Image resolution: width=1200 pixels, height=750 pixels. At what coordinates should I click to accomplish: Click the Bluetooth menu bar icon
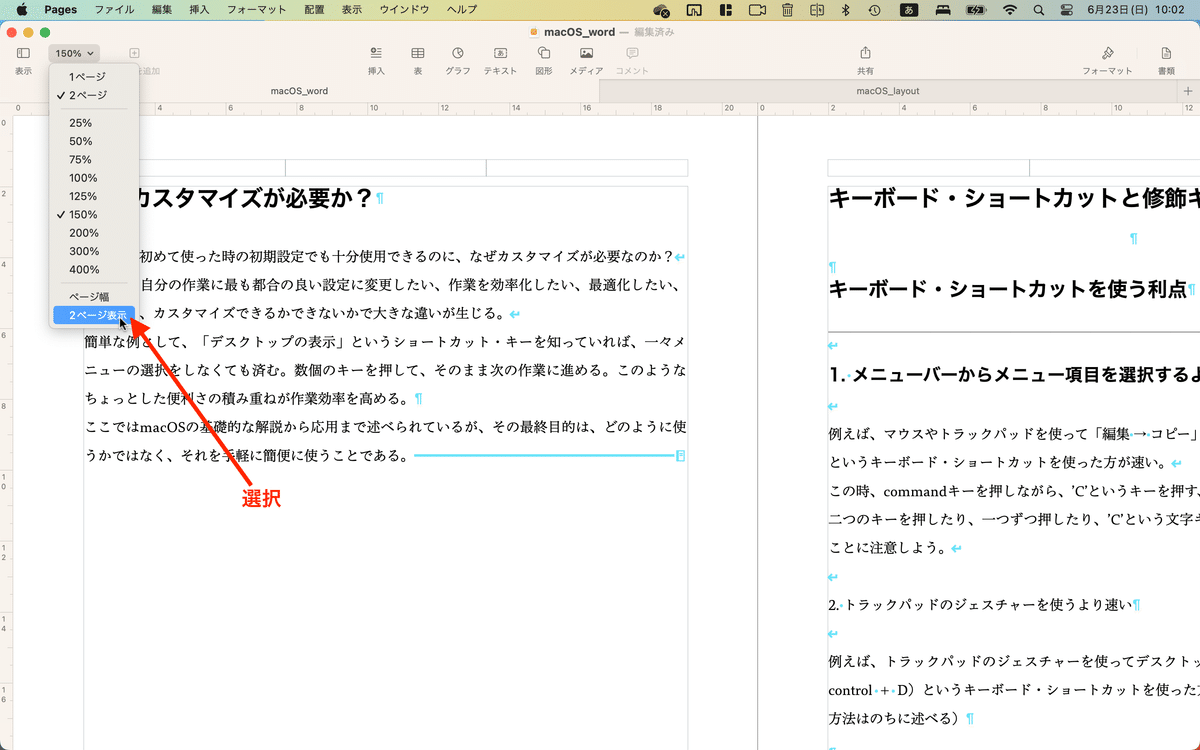[845, 9]
